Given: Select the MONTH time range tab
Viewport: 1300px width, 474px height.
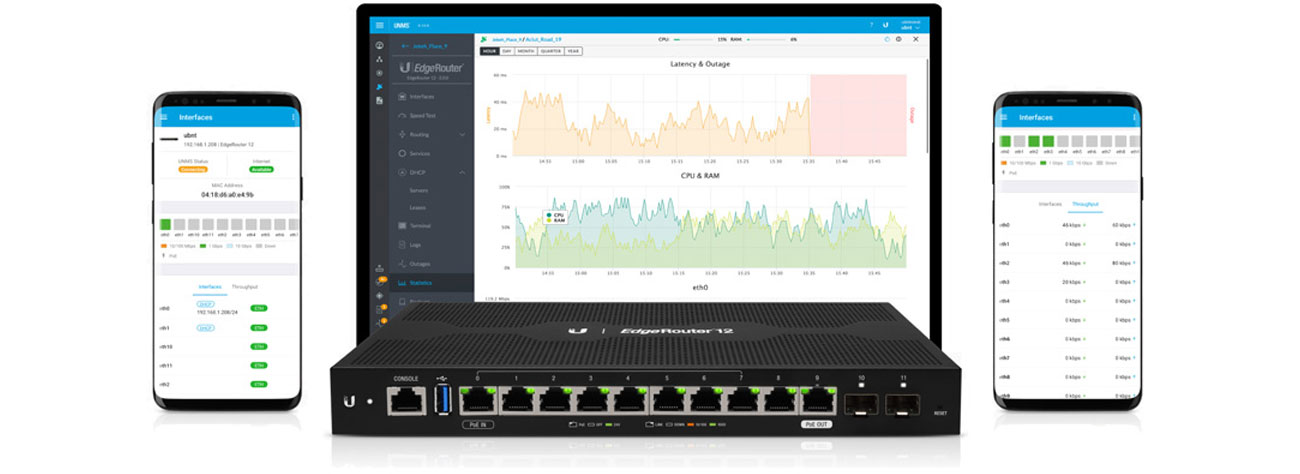Looking at the screenshot, I should tap(526, 50).
